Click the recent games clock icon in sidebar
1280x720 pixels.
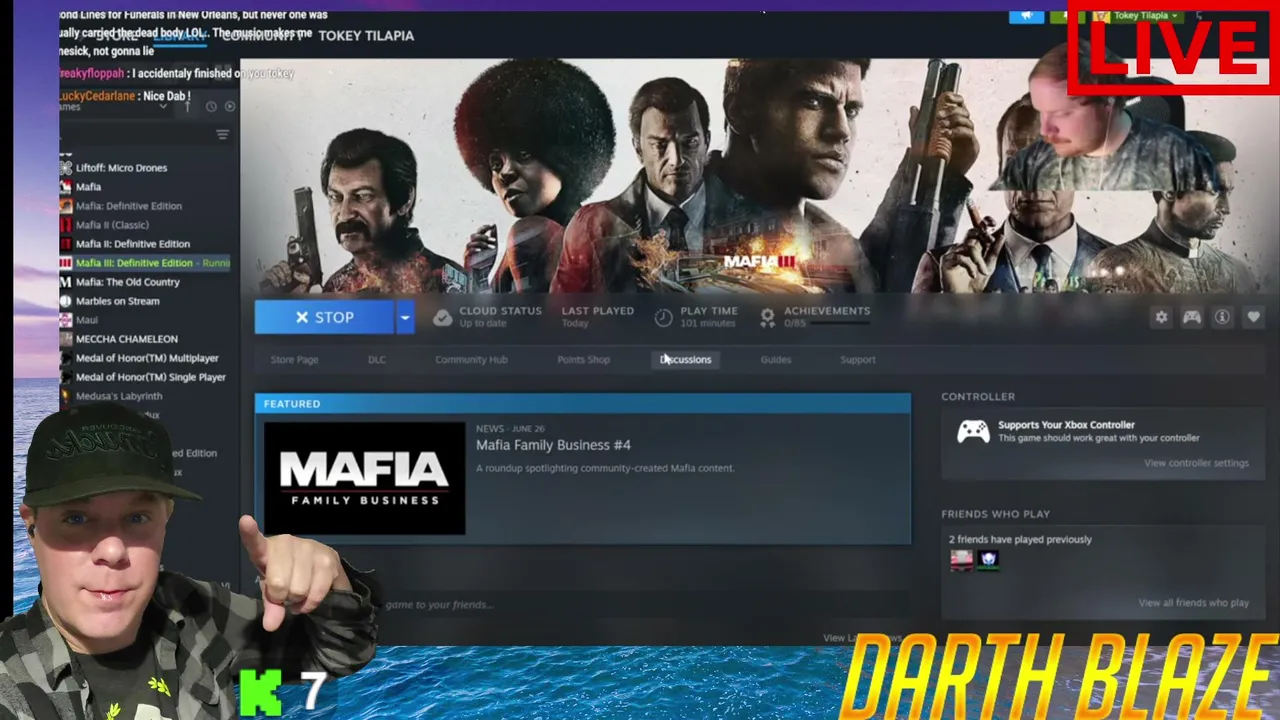tap(211, 106)
